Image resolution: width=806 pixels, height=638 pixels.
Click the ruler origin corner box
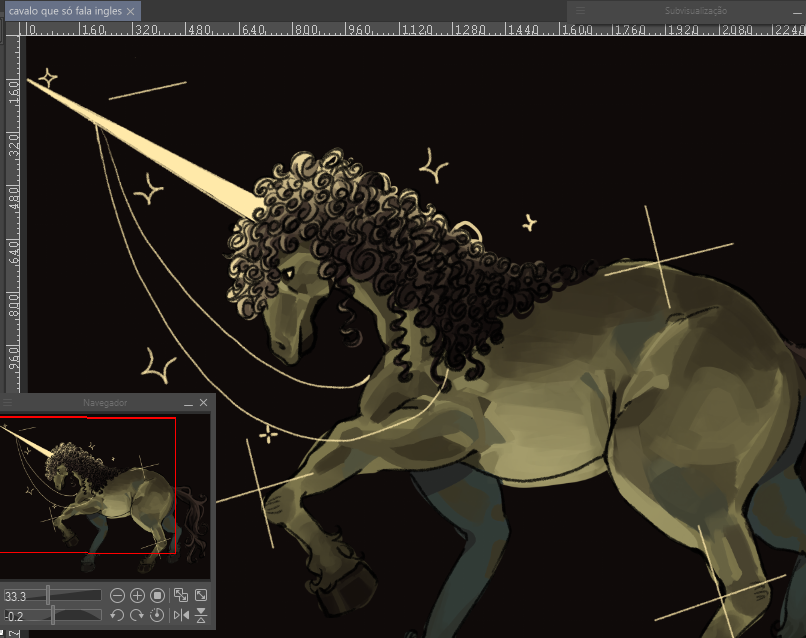11,29
